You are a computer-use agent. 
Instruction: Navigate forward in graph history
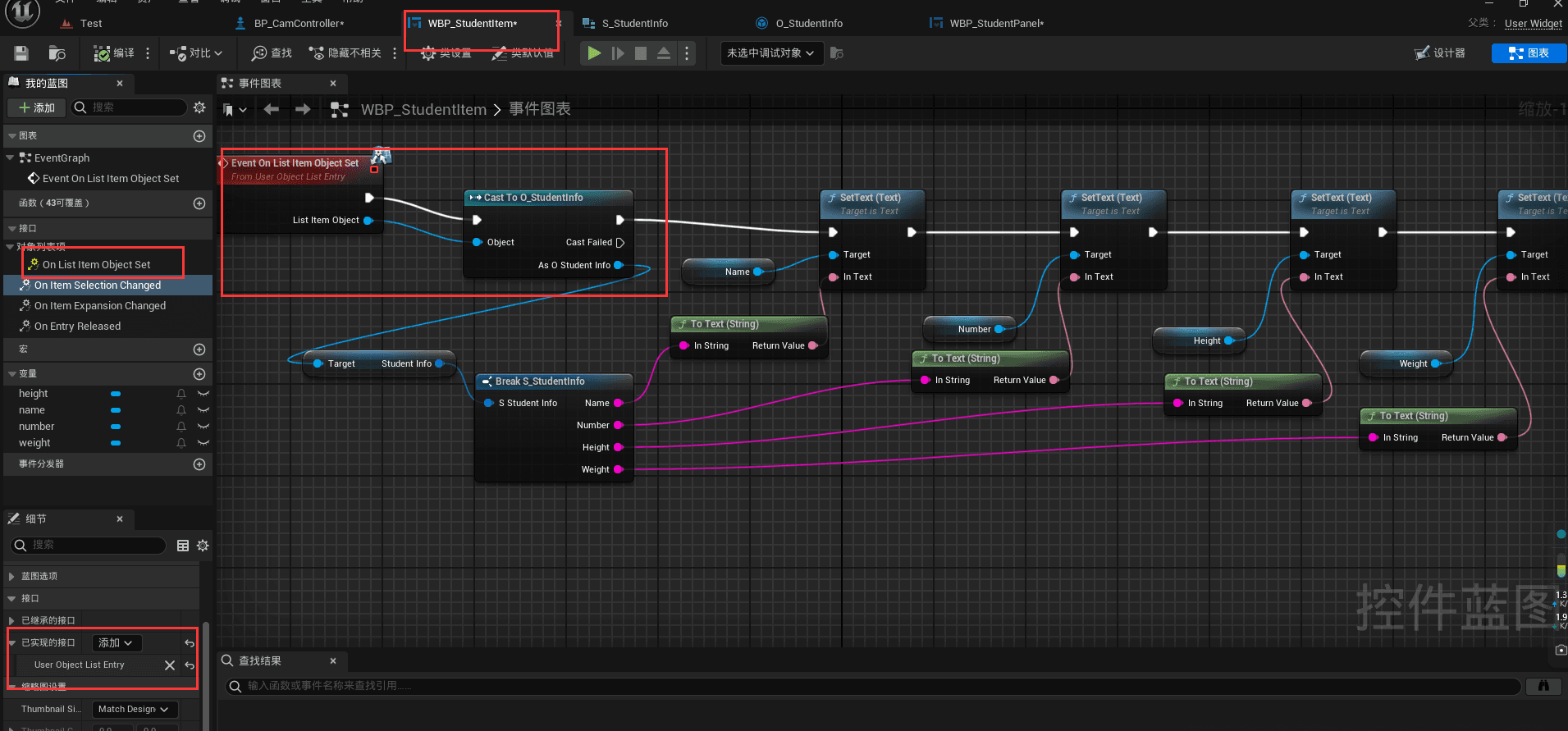303,109
